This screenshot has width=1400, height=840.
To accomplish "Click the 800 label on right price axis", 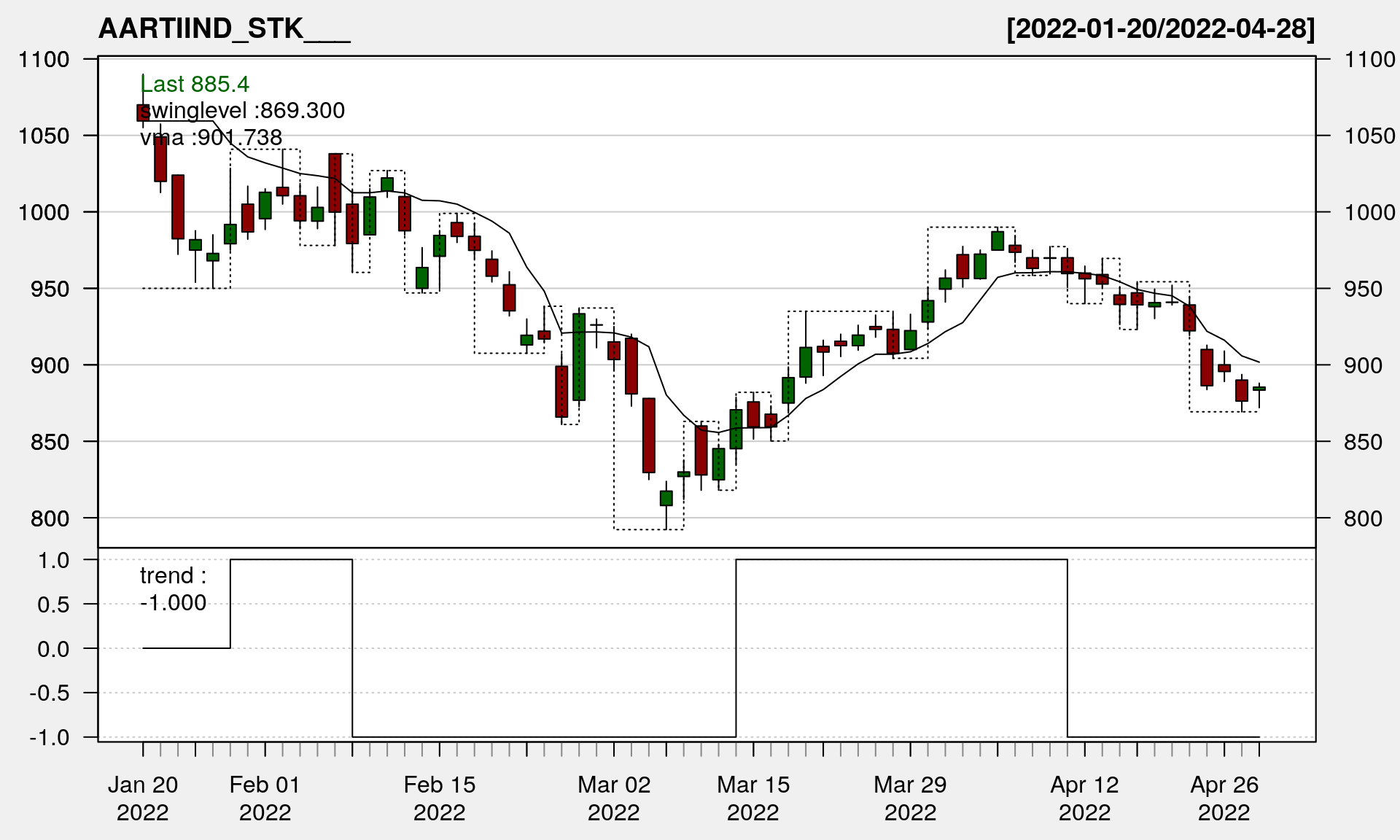I will 1363,518.
